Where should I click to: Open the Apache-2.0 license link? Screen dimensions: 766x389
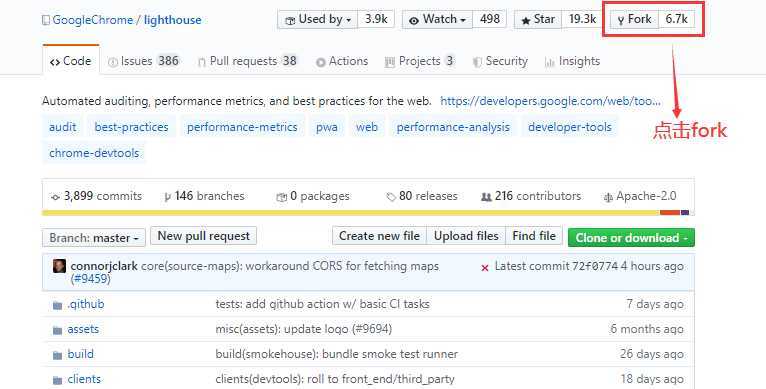click(640, 196)
